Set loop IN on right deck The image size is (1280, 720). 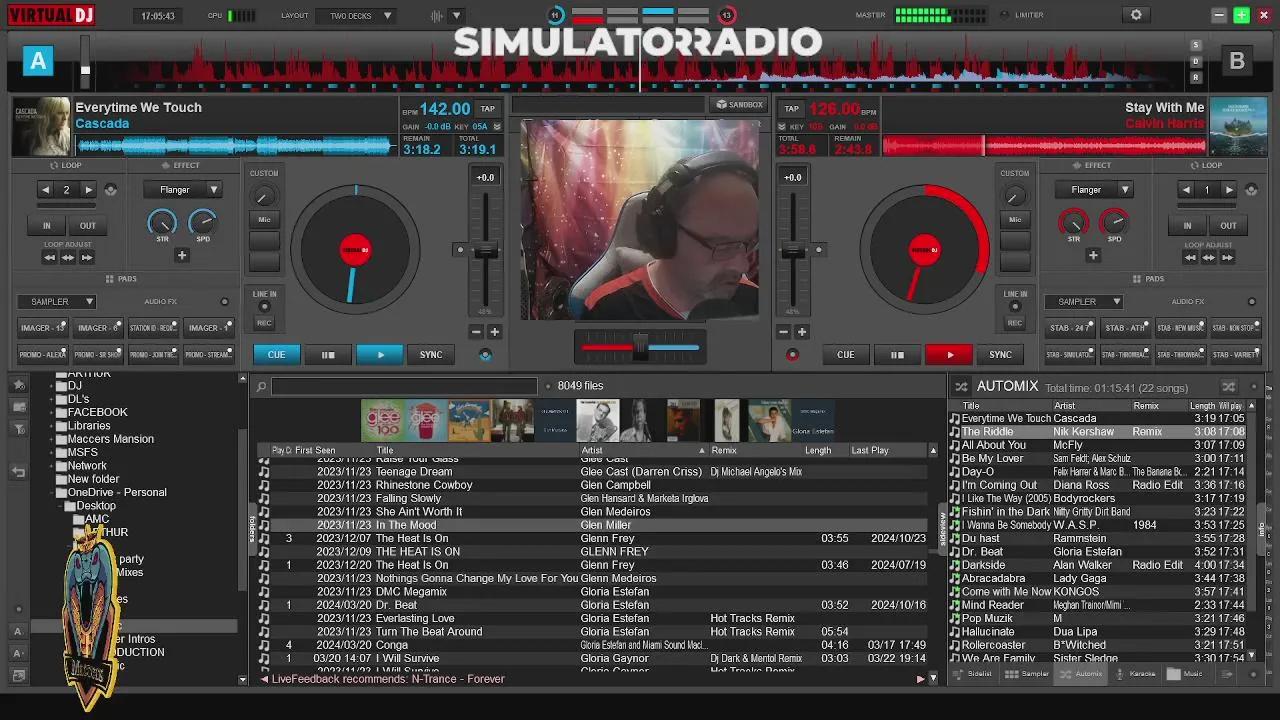pyautogui.click(x=1187, y=225)
